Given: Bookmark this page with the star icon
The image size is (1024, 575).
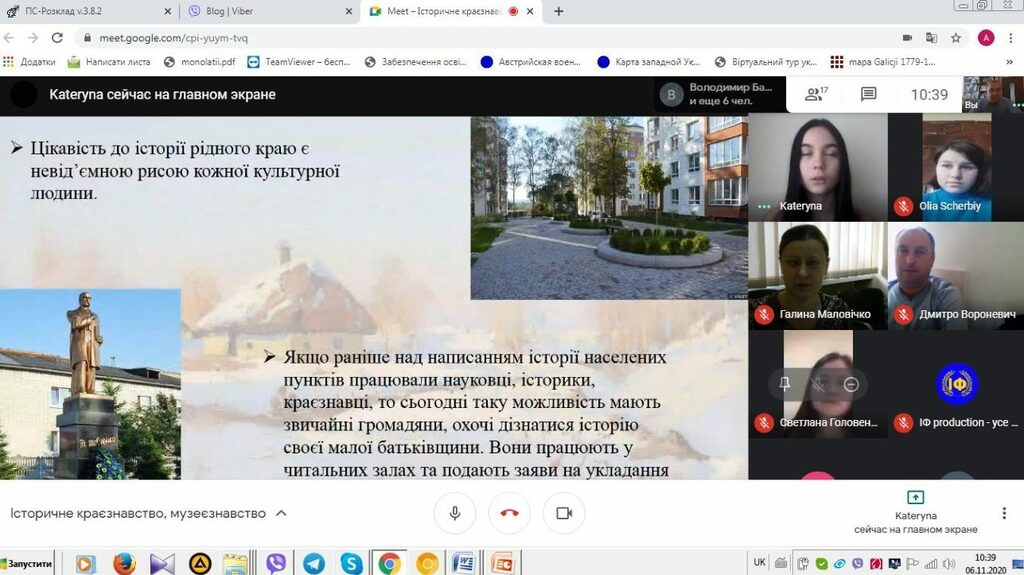Looking at the screenshot, I should (x=957, y=38).
